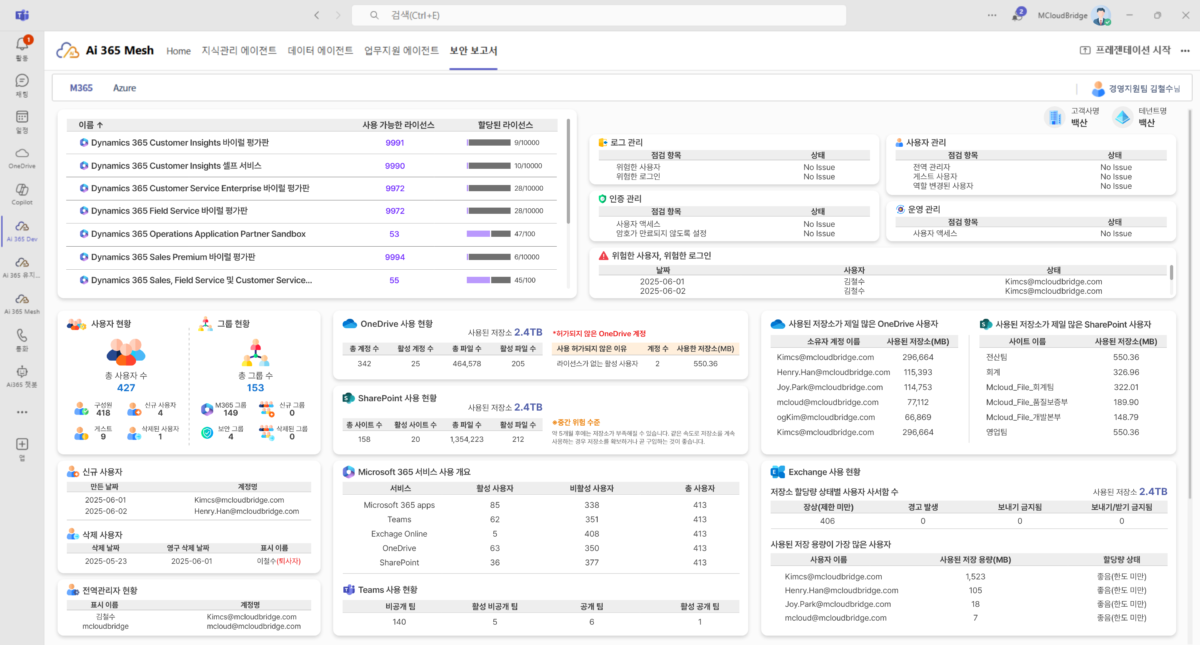Image resolution: width=1200 pixels, height=645 pixels.
Task: Click the 앱 add apps plus icon
Action: pyautogui.click(x=22, y=445)
